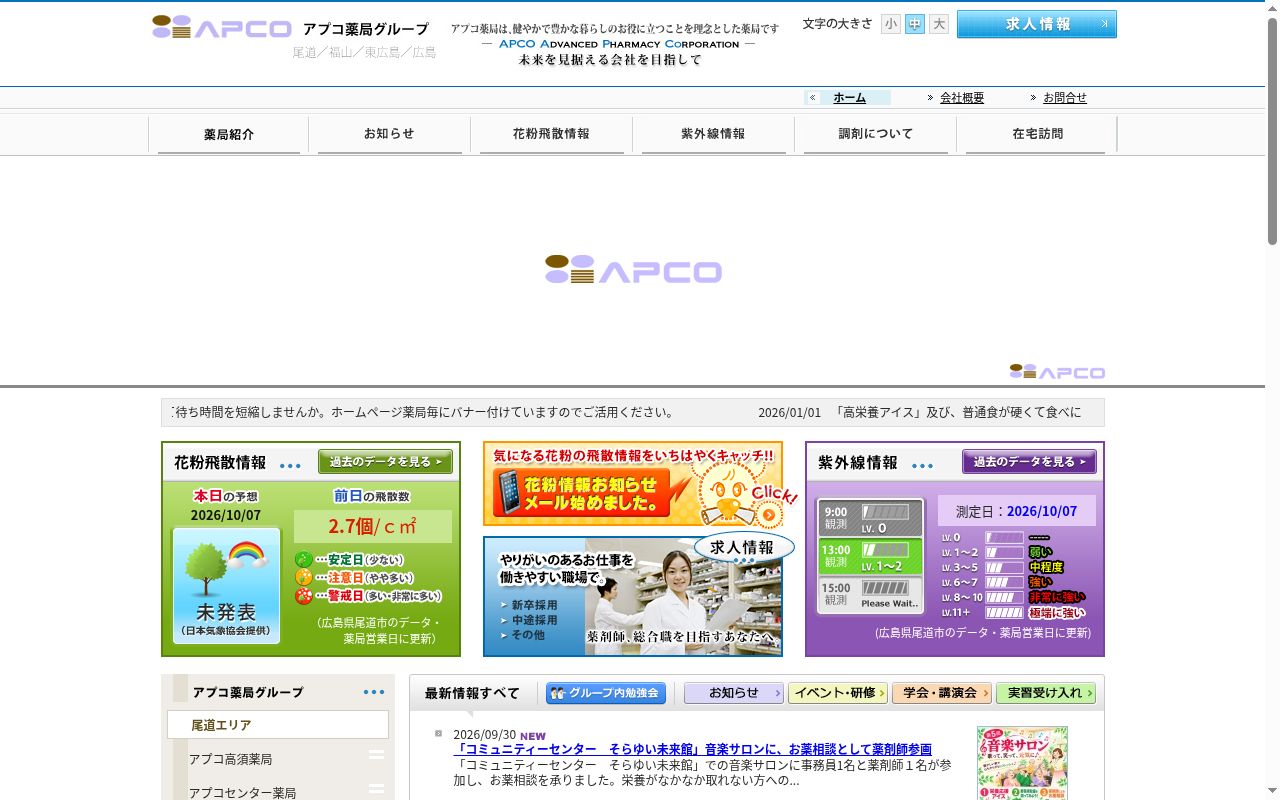Click the large APCO logo in the slideshow
Image resolution: width=1280 pixels, height=800 pixels.
[633, 270]
